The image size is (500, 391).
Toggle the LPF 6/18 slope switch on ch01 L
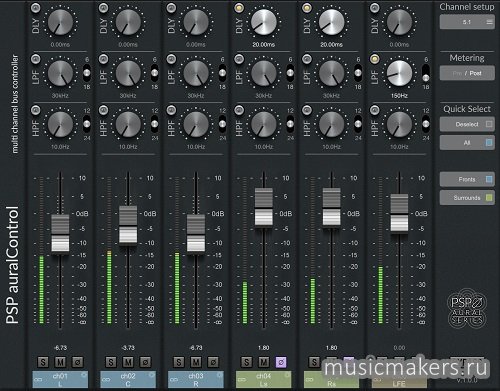pos(87,73)
